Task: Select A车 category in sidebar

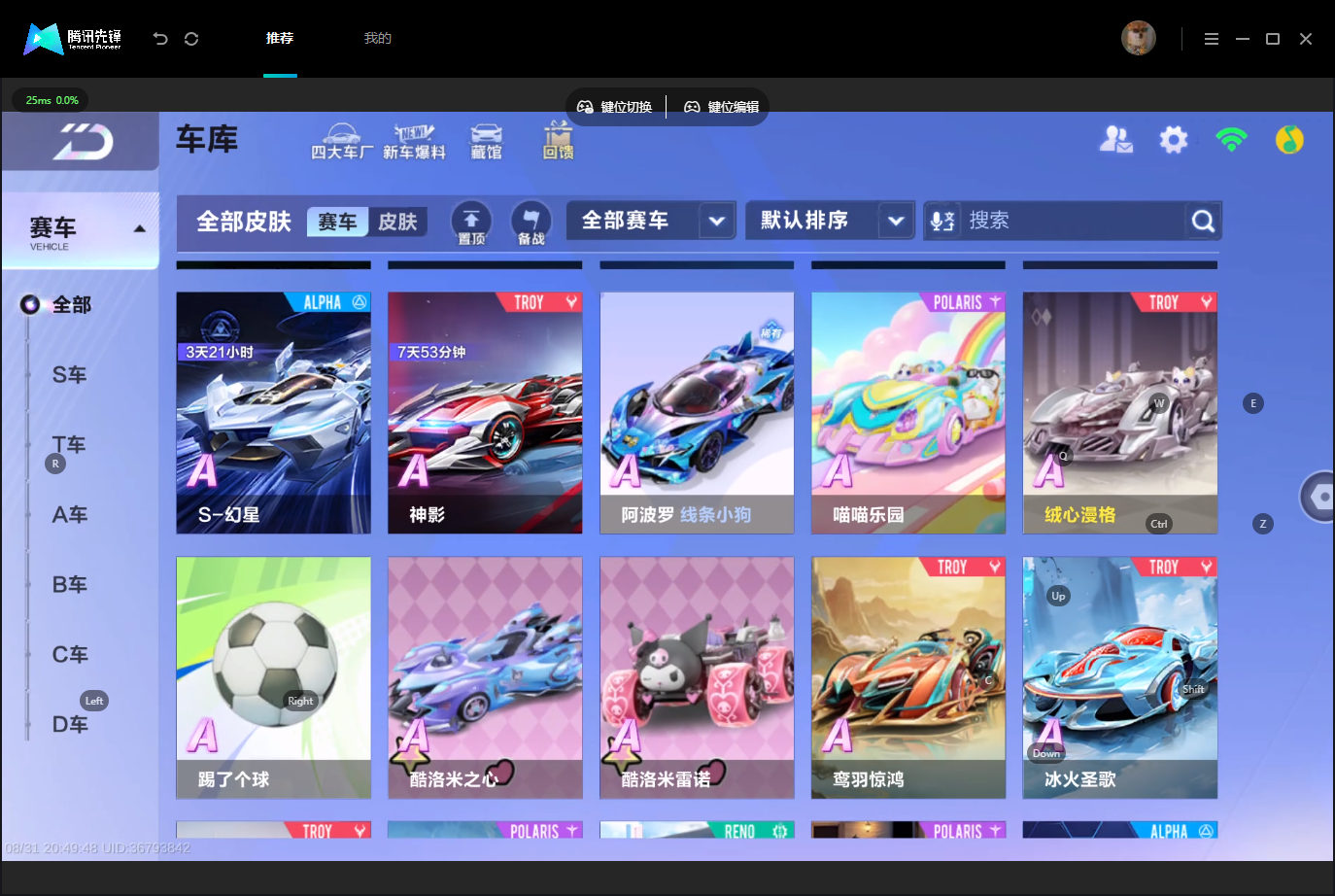Action: (69, 515)
